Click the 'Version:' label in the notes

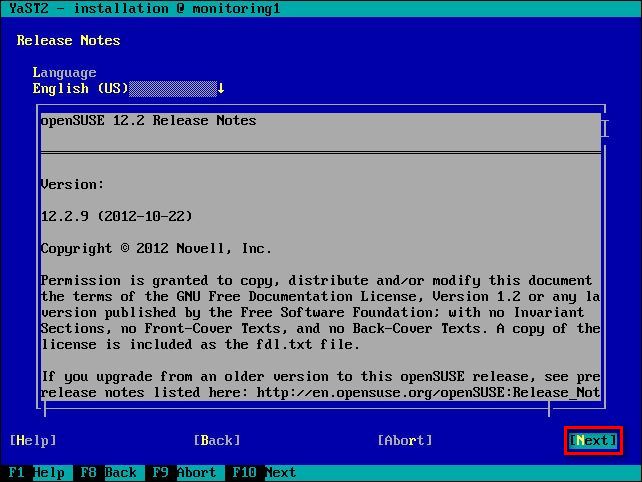(72, 185)
